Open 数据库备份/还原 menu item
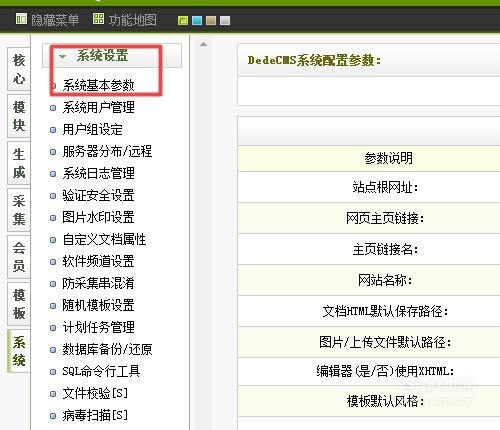Viewport: 500px width, 430px height. tap(107, 349)
